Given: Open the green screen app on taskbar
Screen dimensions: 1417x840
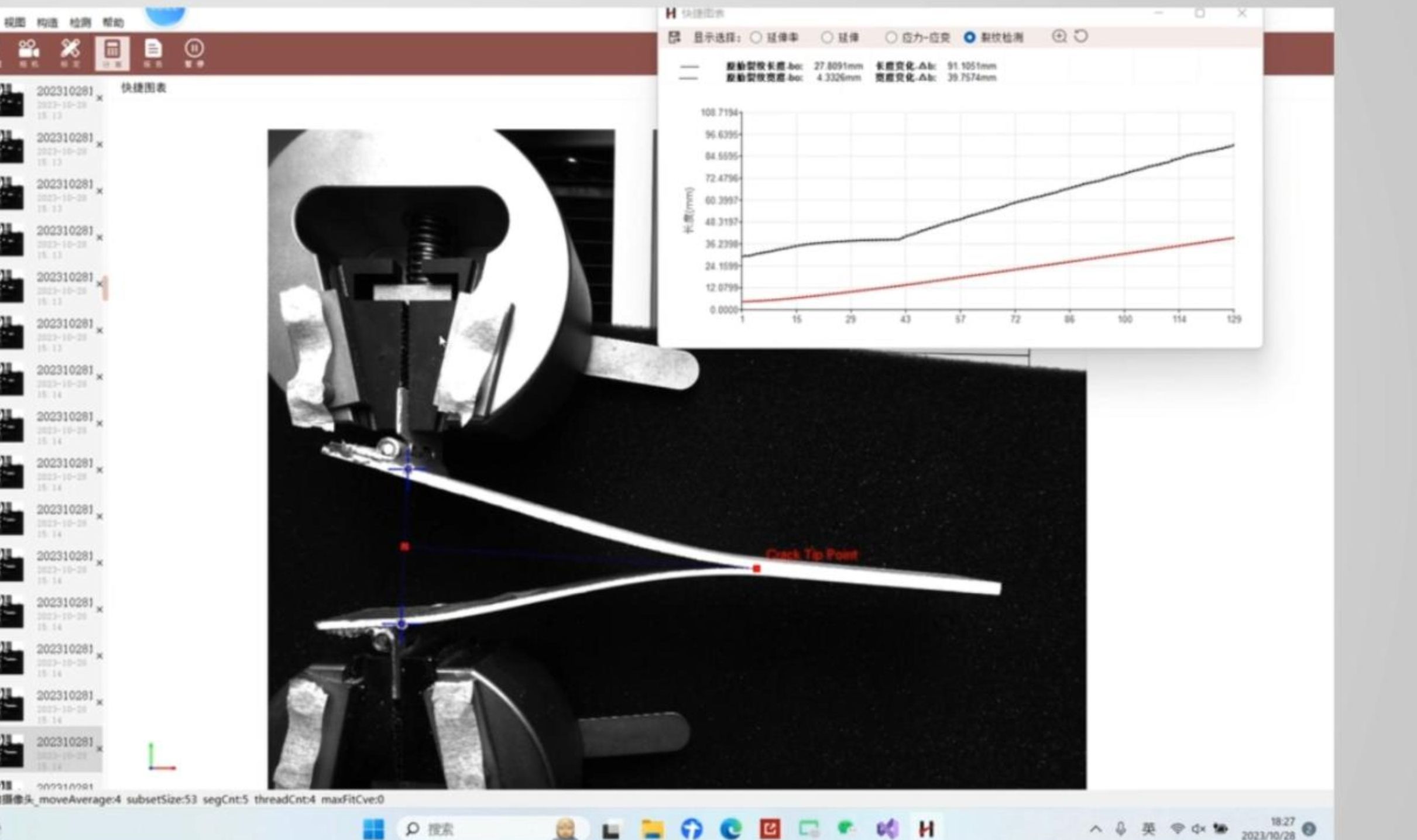Looking at the screenshot, I should coord(809,829).
